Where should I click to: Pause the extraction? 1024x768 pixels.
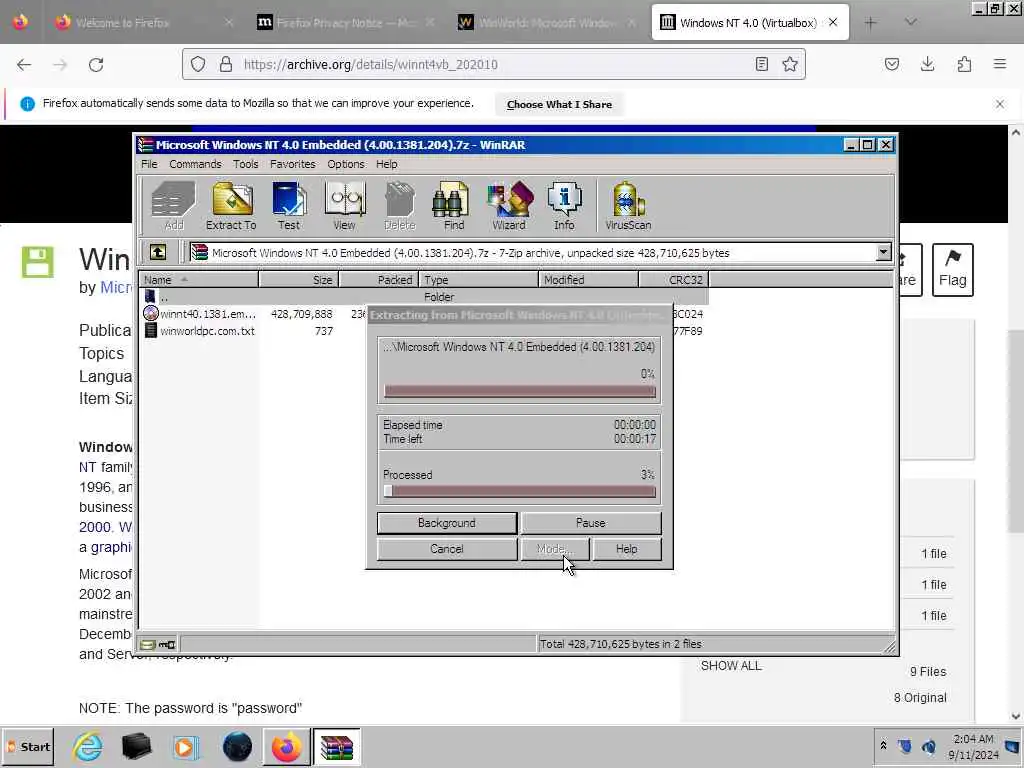point(590,523)
